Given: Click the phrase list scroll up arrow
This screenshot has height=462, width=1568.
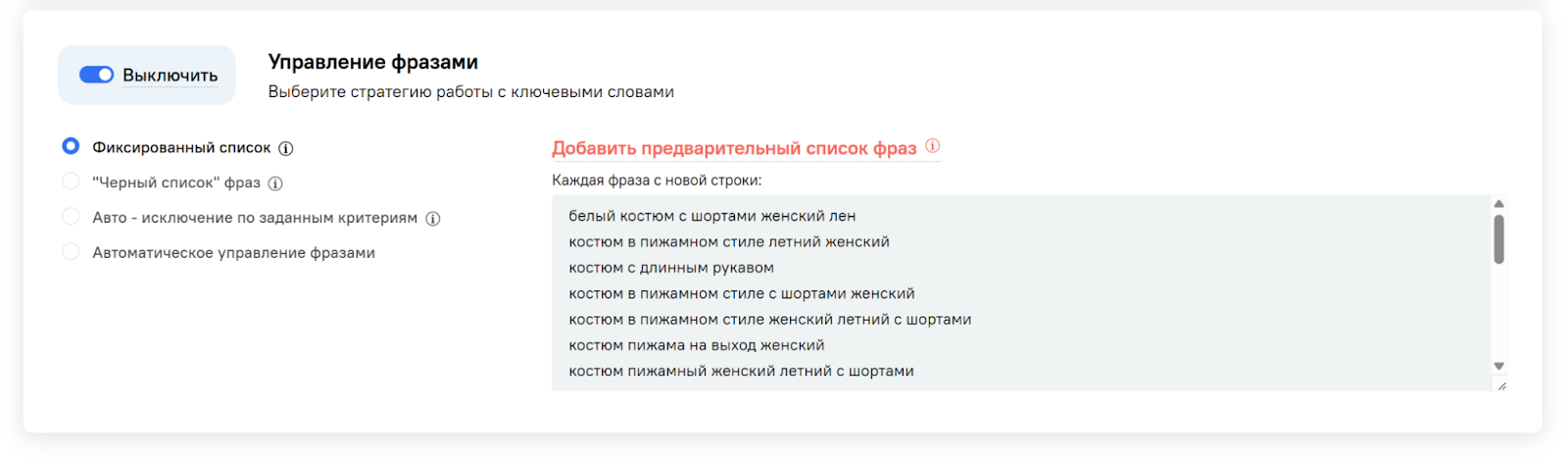Looking at the screenshot, I should [1498, 204].
